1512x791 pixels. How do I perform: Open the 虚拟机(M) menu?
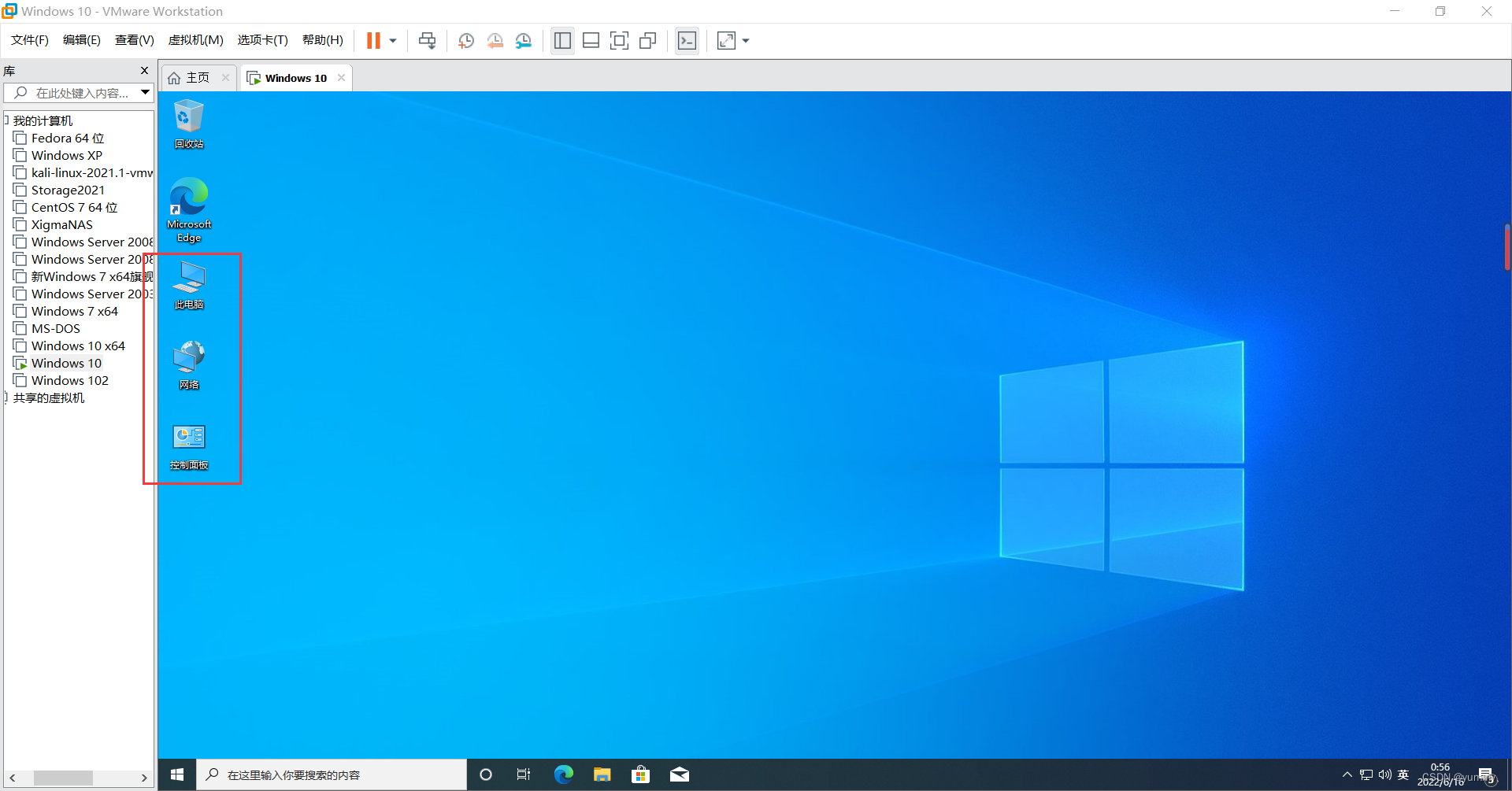[195, 39]
